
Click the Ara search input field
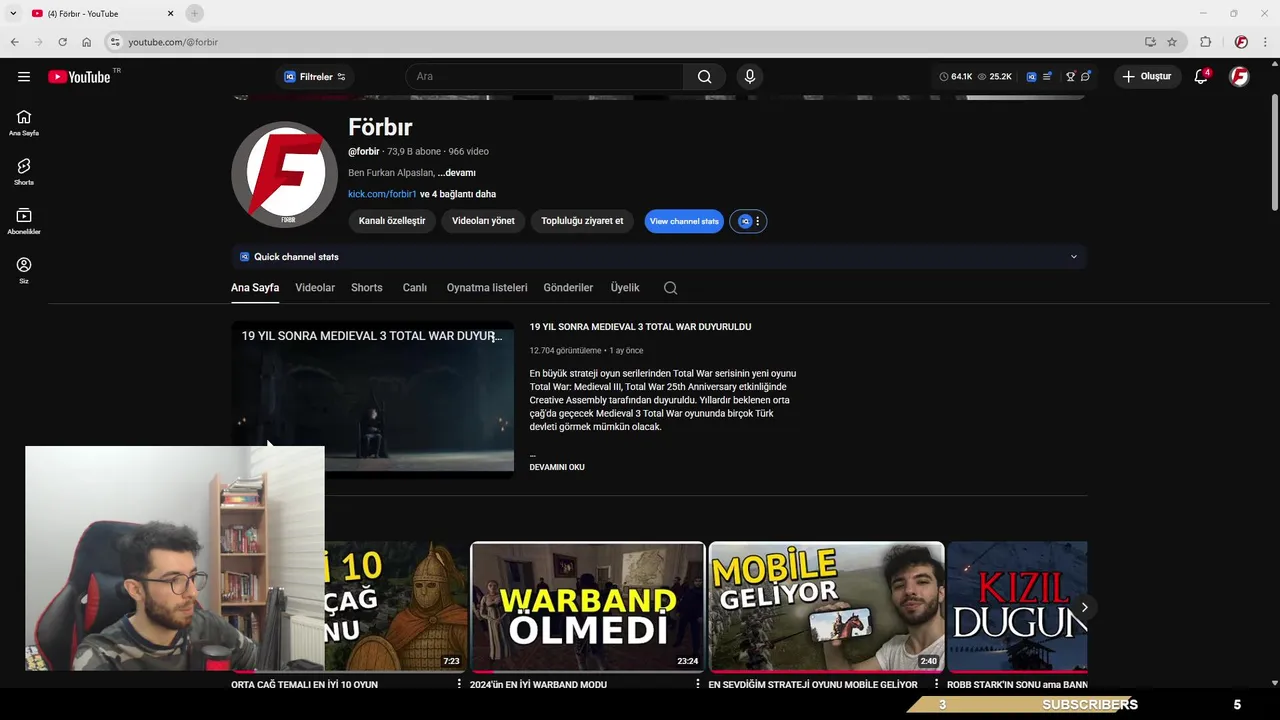(x=545, y=77)
